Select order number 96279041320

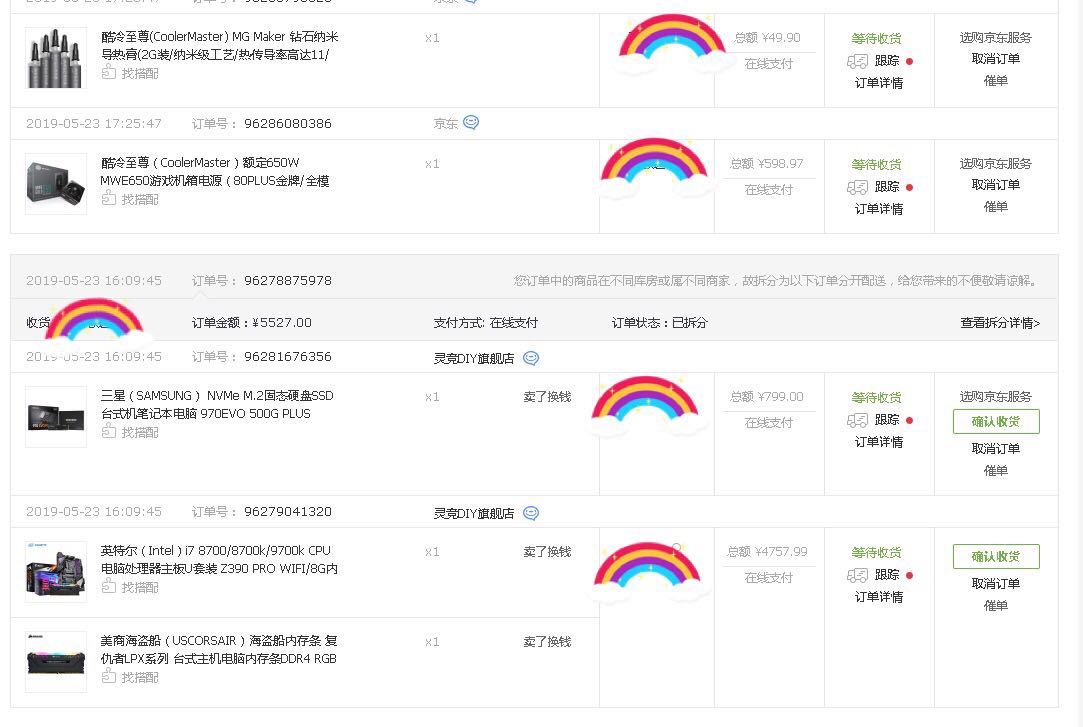[288, 512]
